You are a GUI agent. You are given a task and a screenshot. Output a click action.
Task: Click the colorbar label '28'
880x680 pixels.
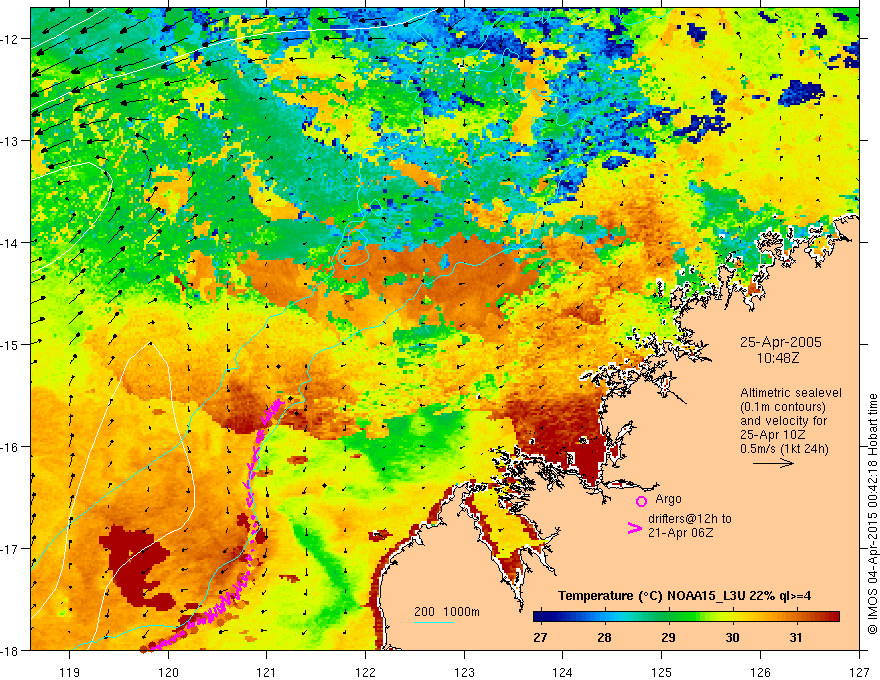click(604, 638)
